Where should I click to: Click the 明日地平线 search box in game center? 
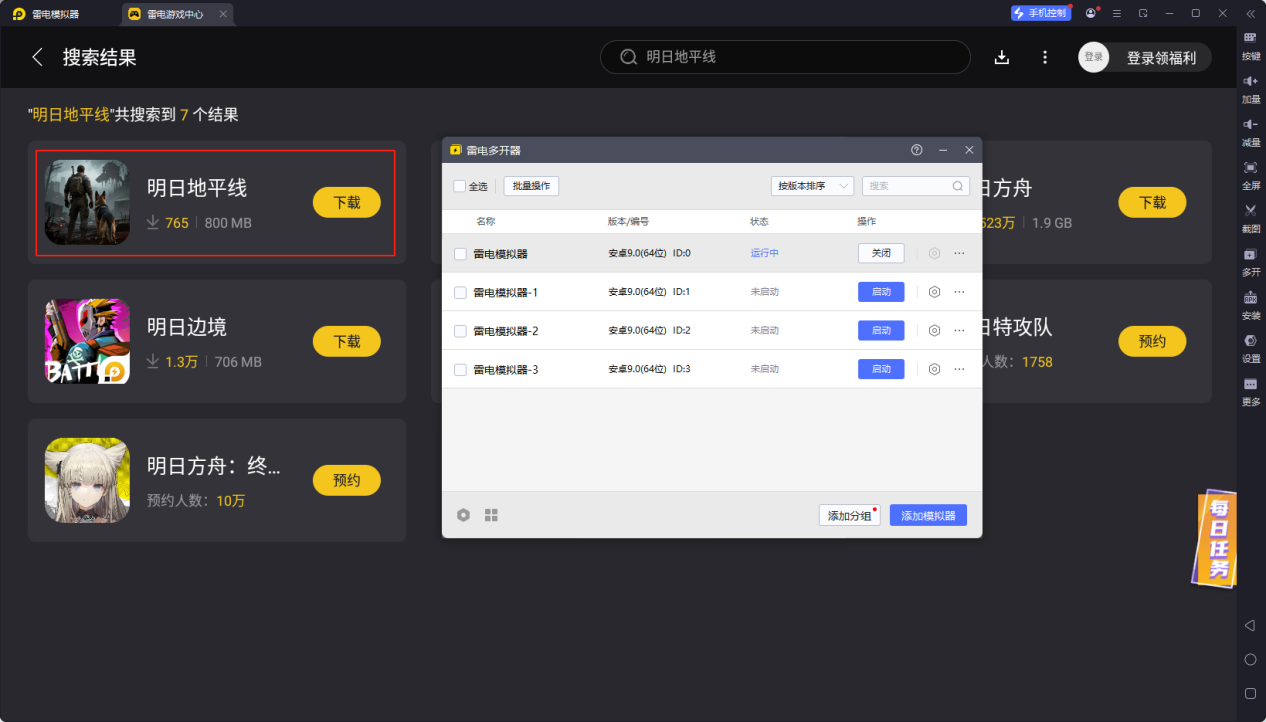pyautogui.click(x=785, y=57)
